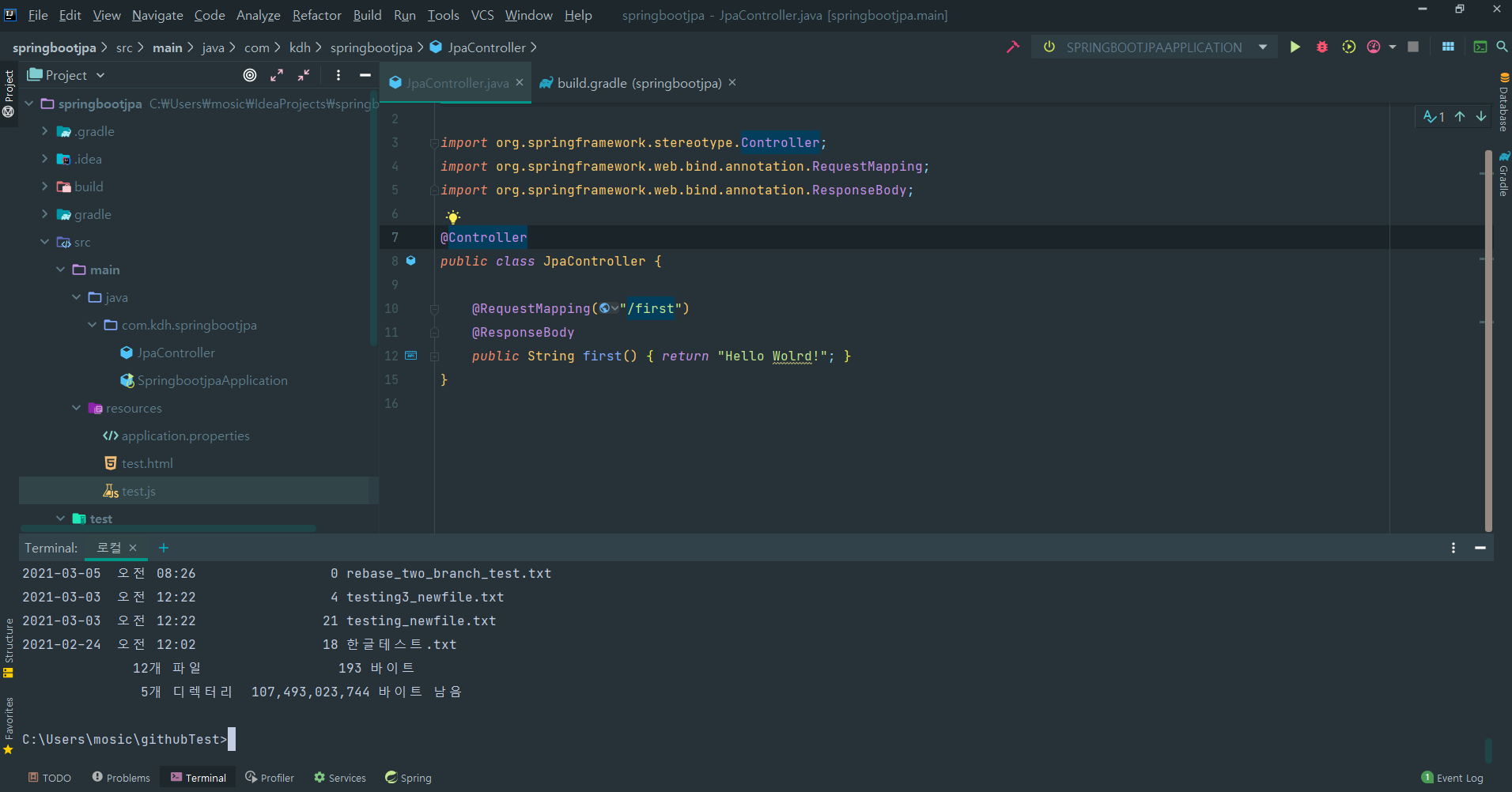Screen dimensions: 1512x792
Task: Toggle the Project side tool window
Action: pyautogui.click(x=9, y=93)
